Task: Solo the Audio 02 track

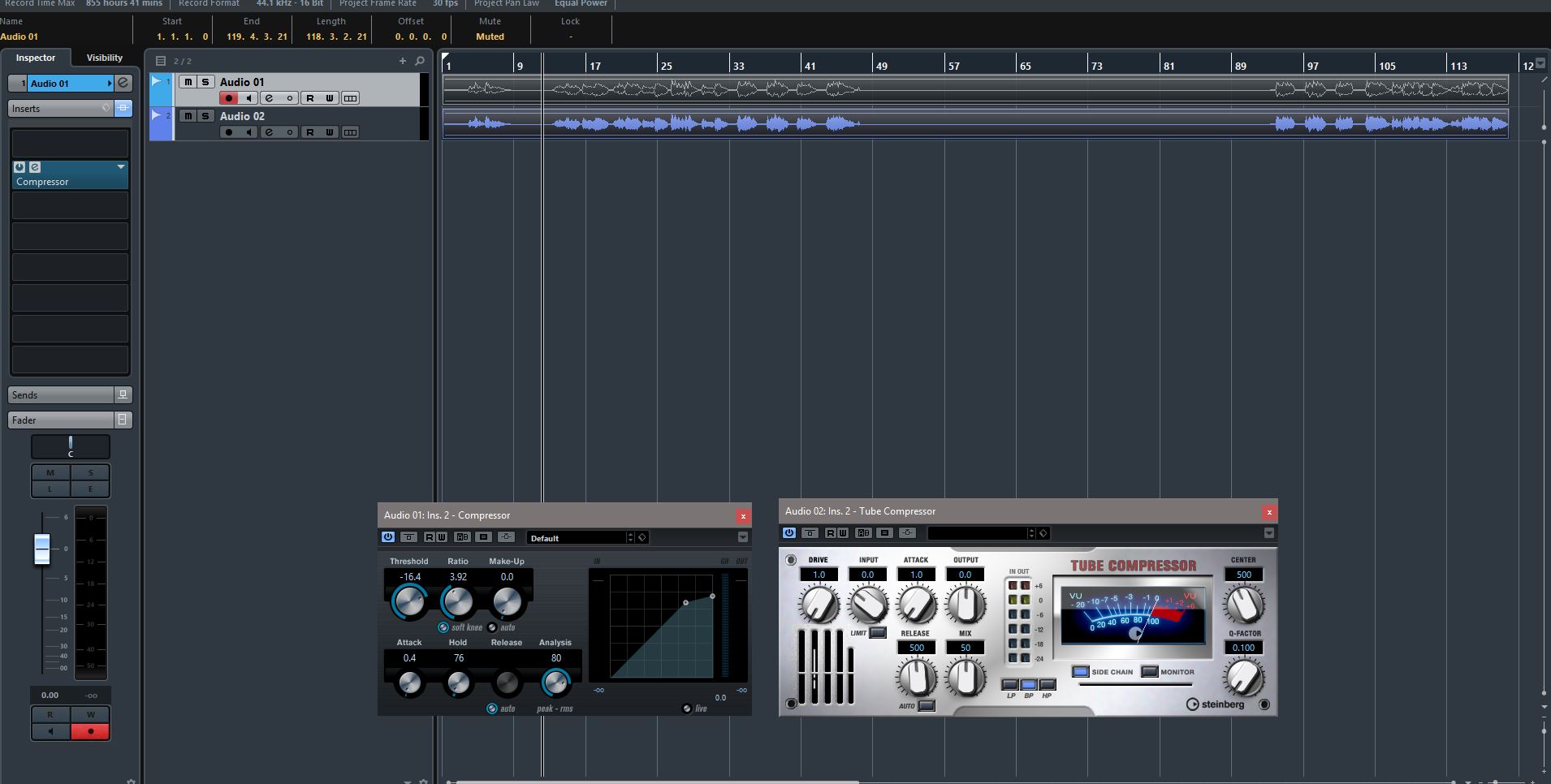Action: pyautogui.click(x=205, y=116)
